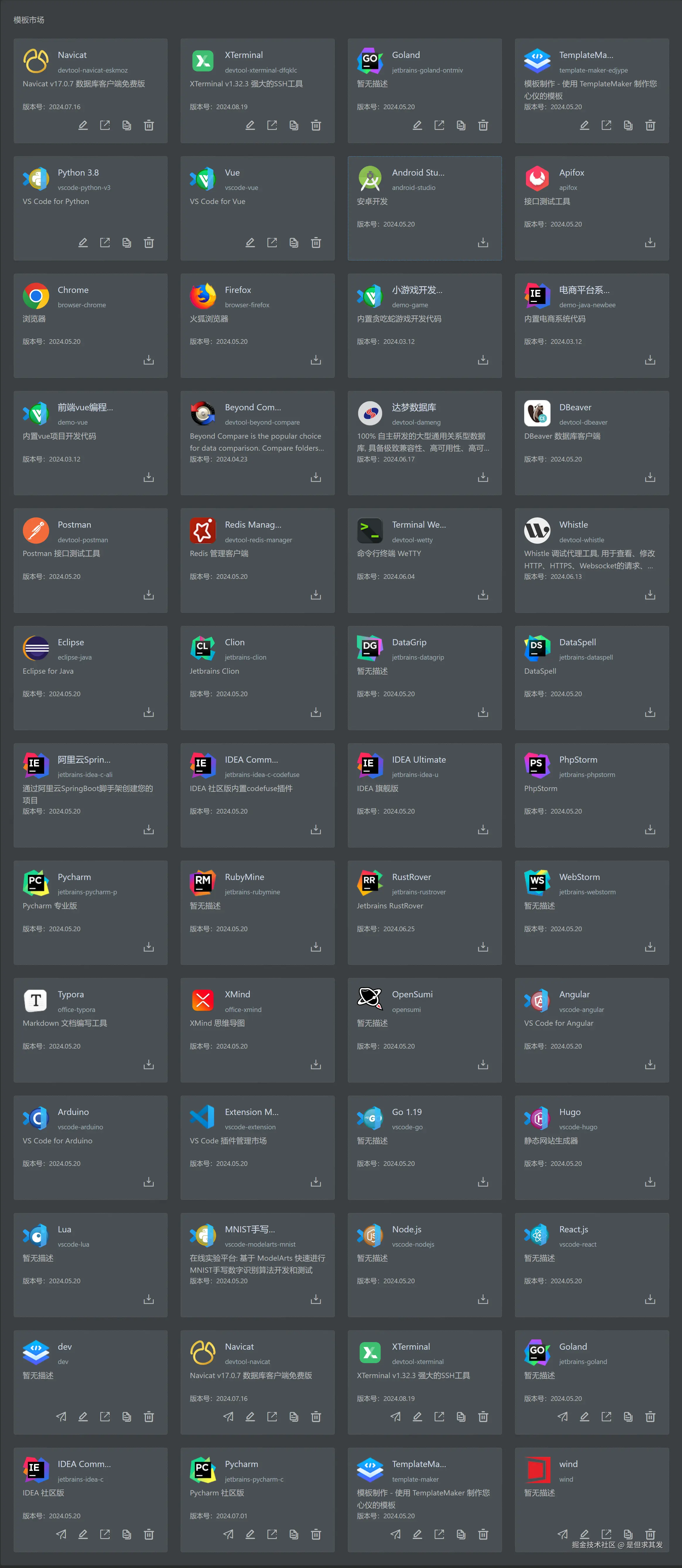Screen dimensions: 682x1568
Task: Click download icon on Postman card
Action: pos(148,595)
